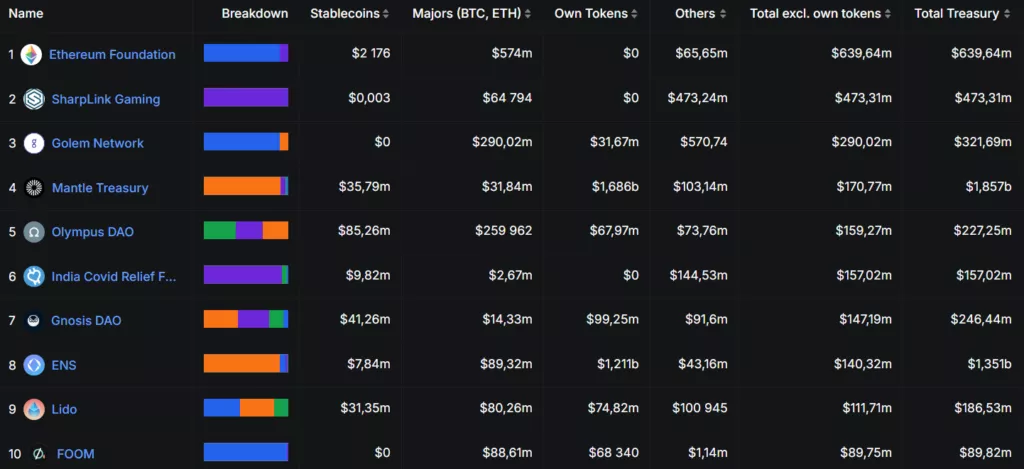1024x469 pixels.
Task: Open the Ethereum Foundation link
Action: click(x=112, y=55)
